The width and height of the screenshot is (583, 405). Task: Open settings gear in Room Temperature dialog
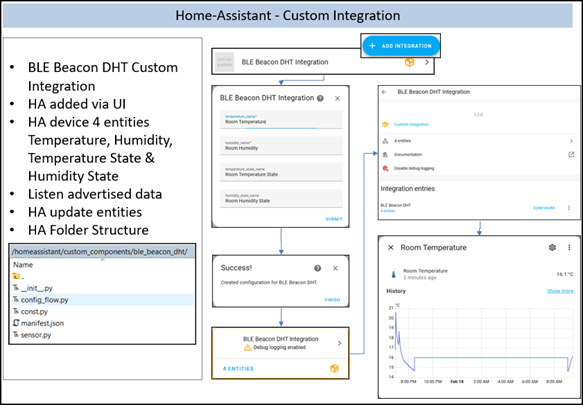(x=553, y=247)
